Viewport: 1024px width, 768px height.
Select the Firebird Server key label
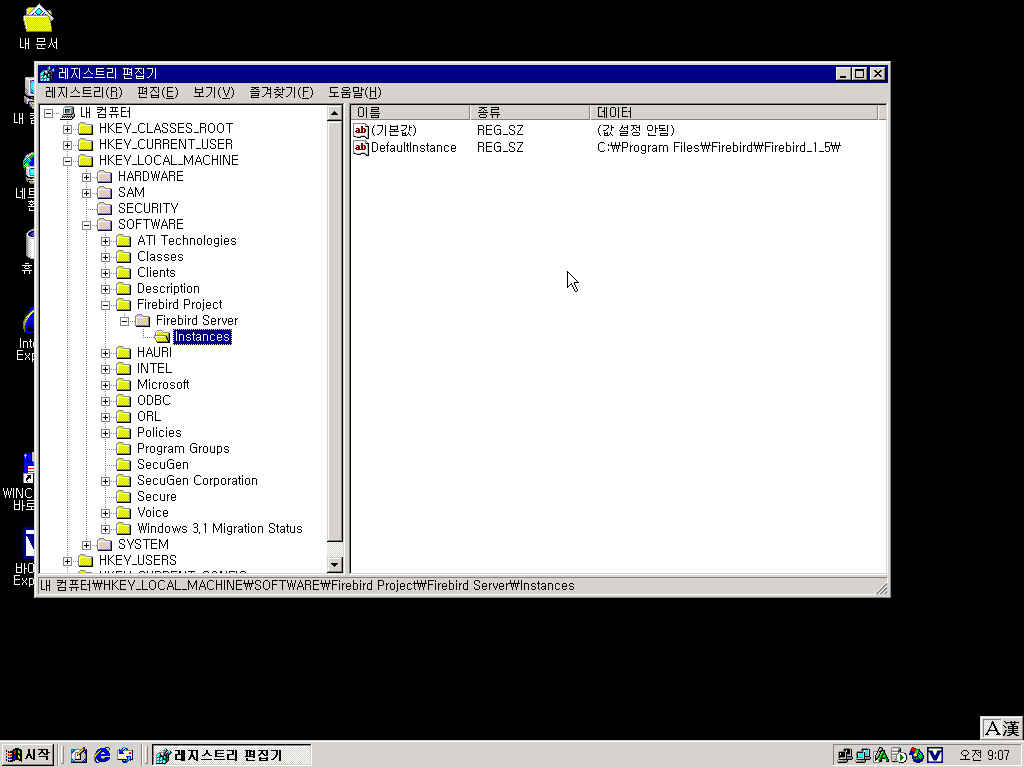197,321
